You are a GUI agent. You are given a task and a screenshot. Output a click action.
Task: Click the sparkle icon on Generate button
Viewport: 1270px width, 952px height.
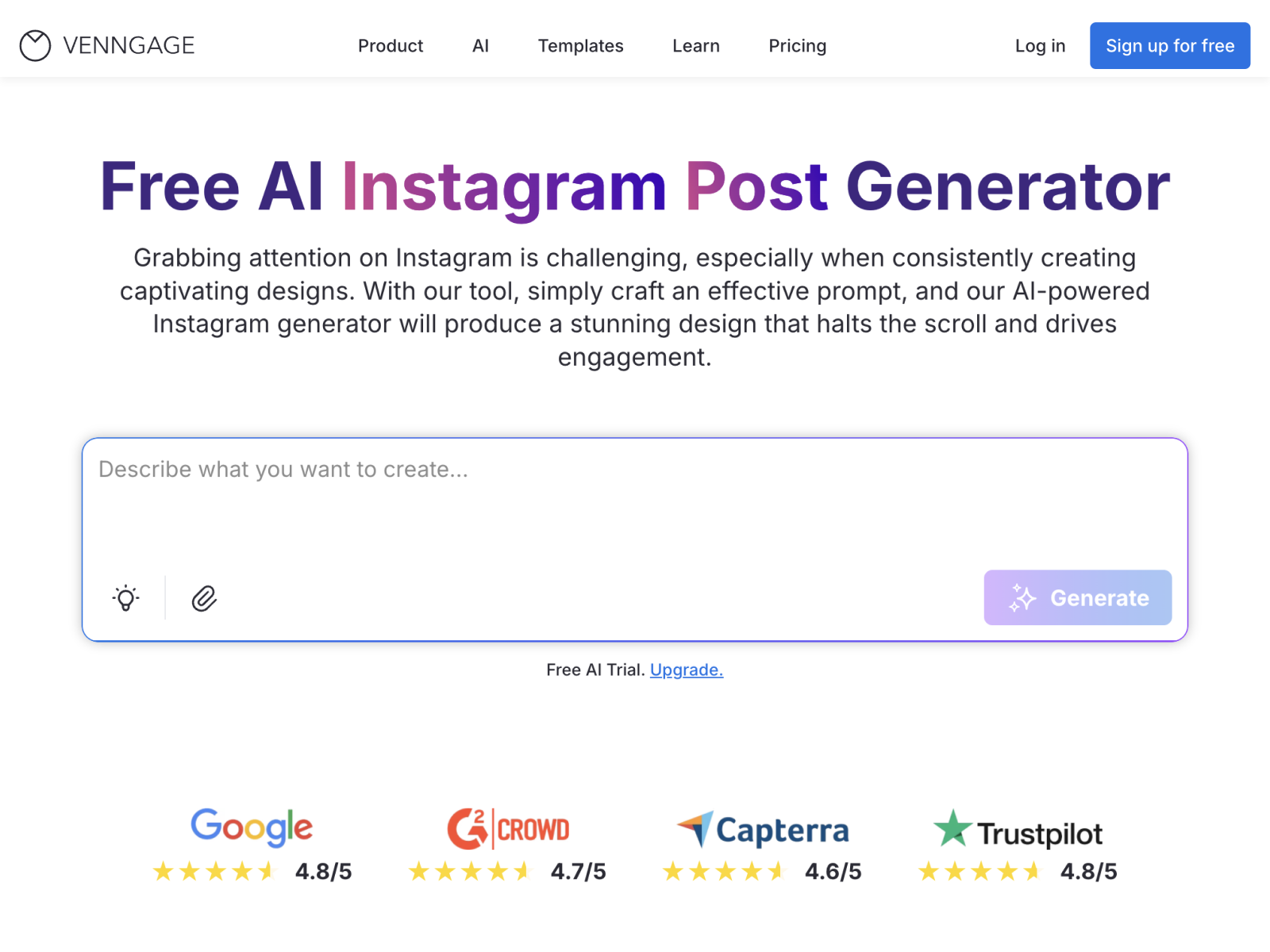(1023, 597)
